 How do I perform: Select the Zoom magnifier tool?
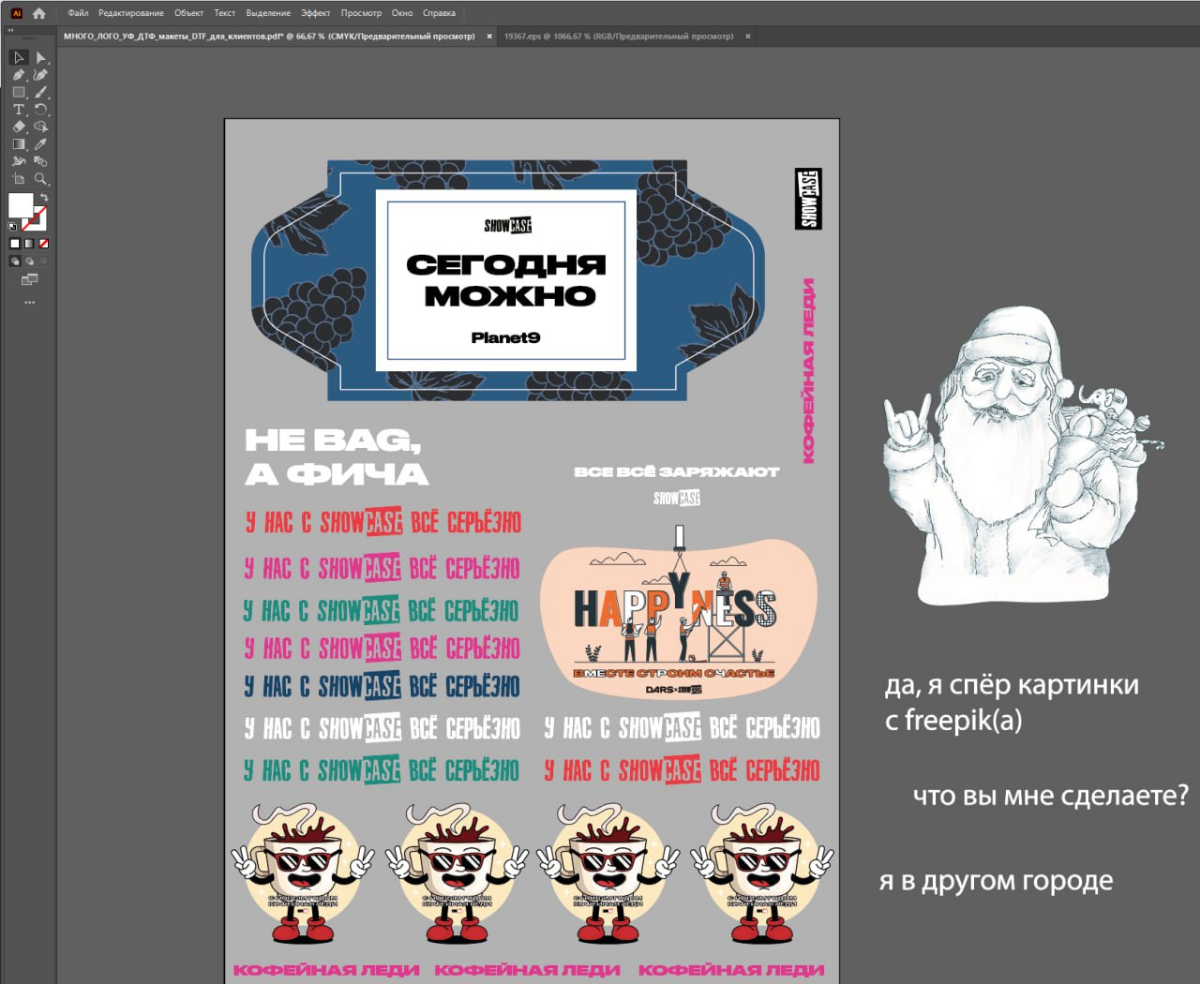pos(41,178)
